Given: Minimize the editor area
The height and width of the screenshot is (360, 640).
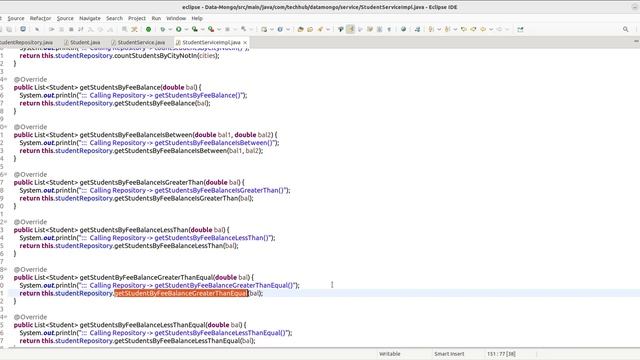Looking at the screenshot, I should coord(636,42).
